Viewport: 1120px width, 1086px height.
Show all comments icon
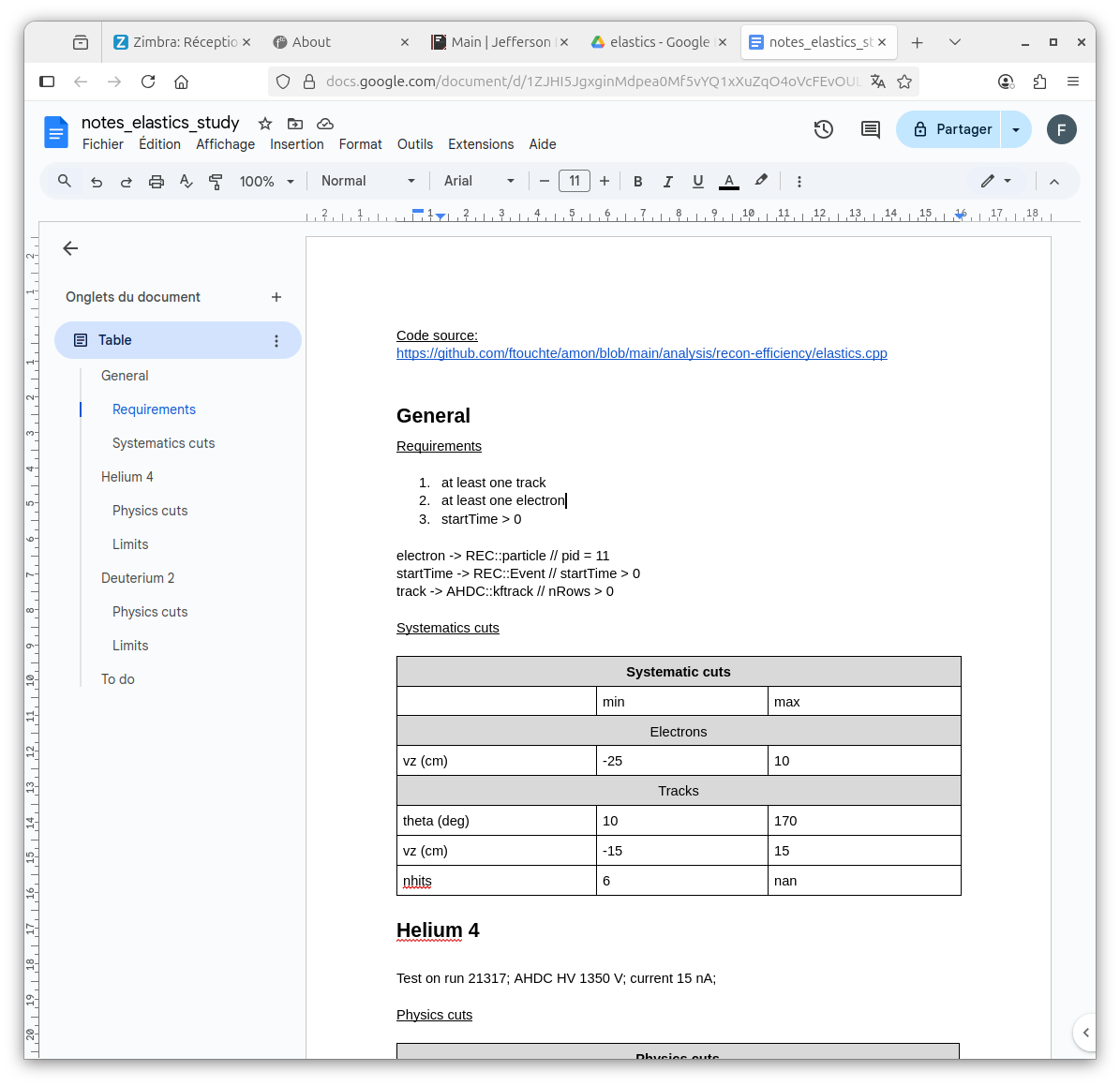pos(870,129)
